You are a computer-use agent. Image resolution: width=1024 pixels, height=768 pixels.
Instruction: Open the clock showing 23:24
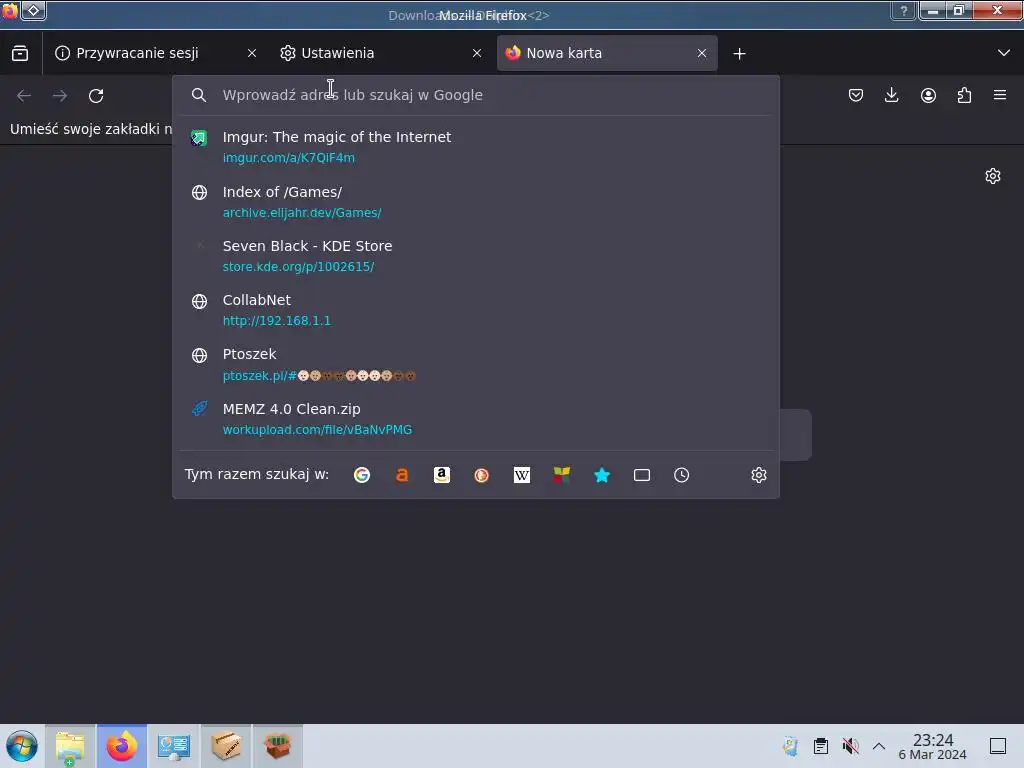tap(932, 746)
